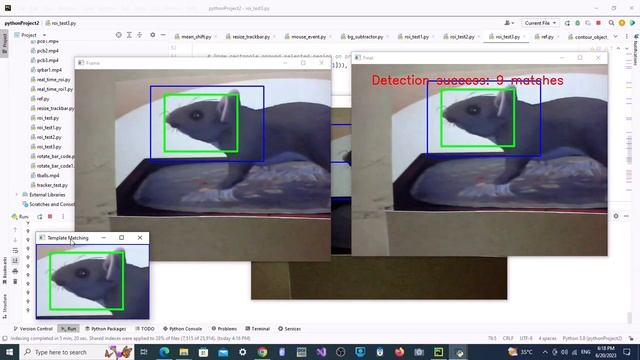
Task: Expand External Libraries tree node
Action: coord(17,195)
